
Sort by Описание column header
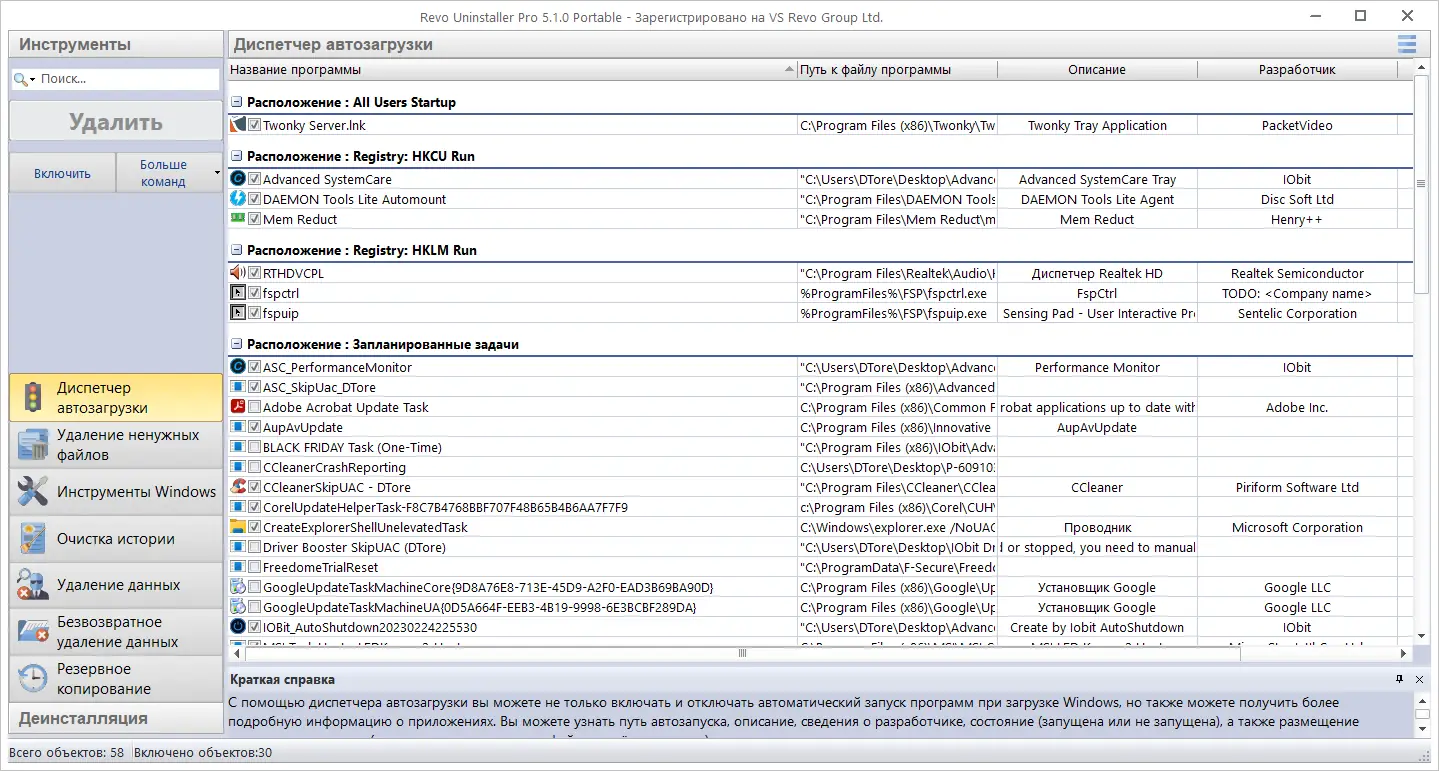pyautogui.click(x=1097, y=70)
